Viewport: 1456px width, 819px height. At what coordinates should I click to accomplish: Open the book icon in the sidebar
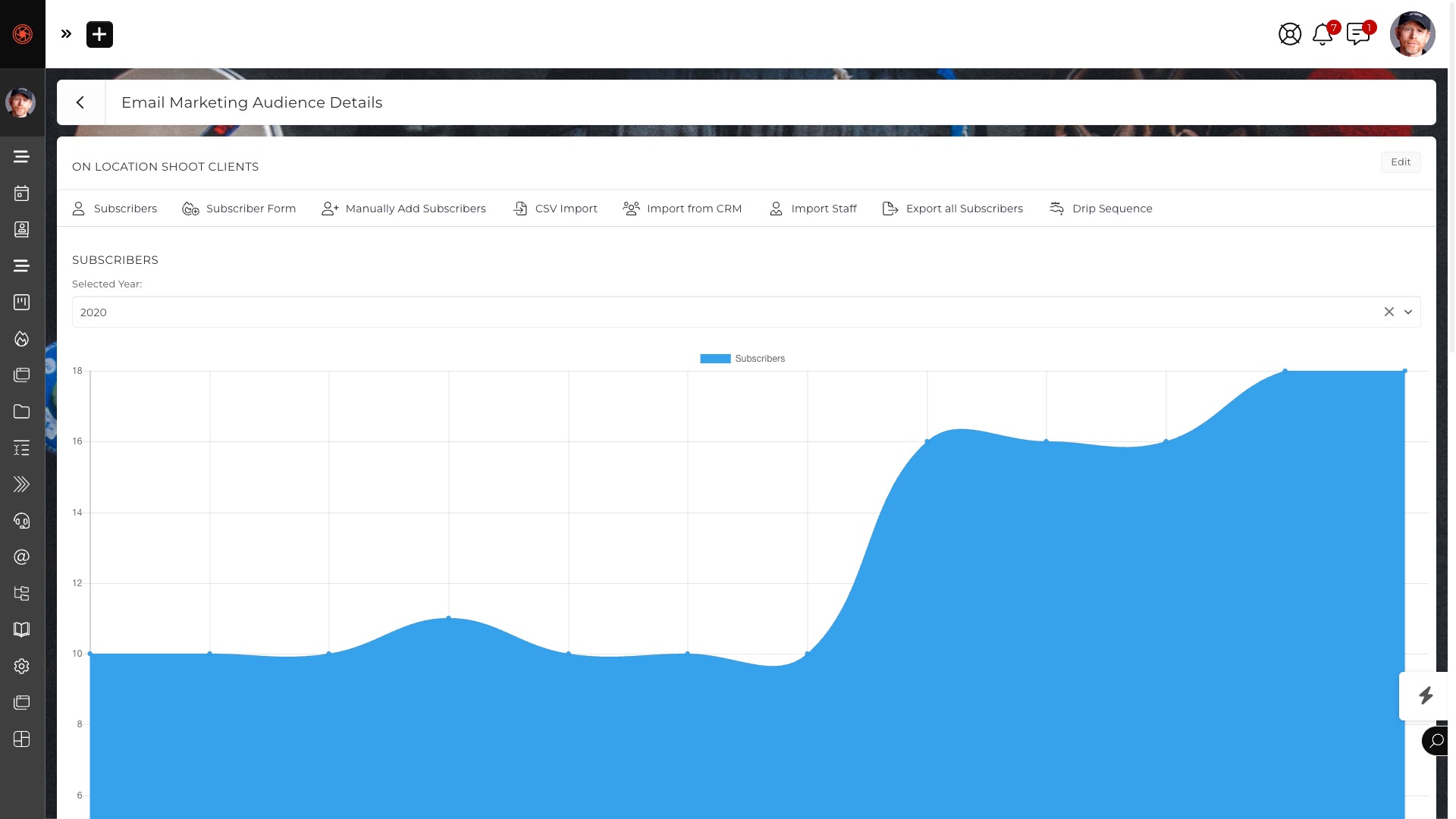click(x=22, y=629)
